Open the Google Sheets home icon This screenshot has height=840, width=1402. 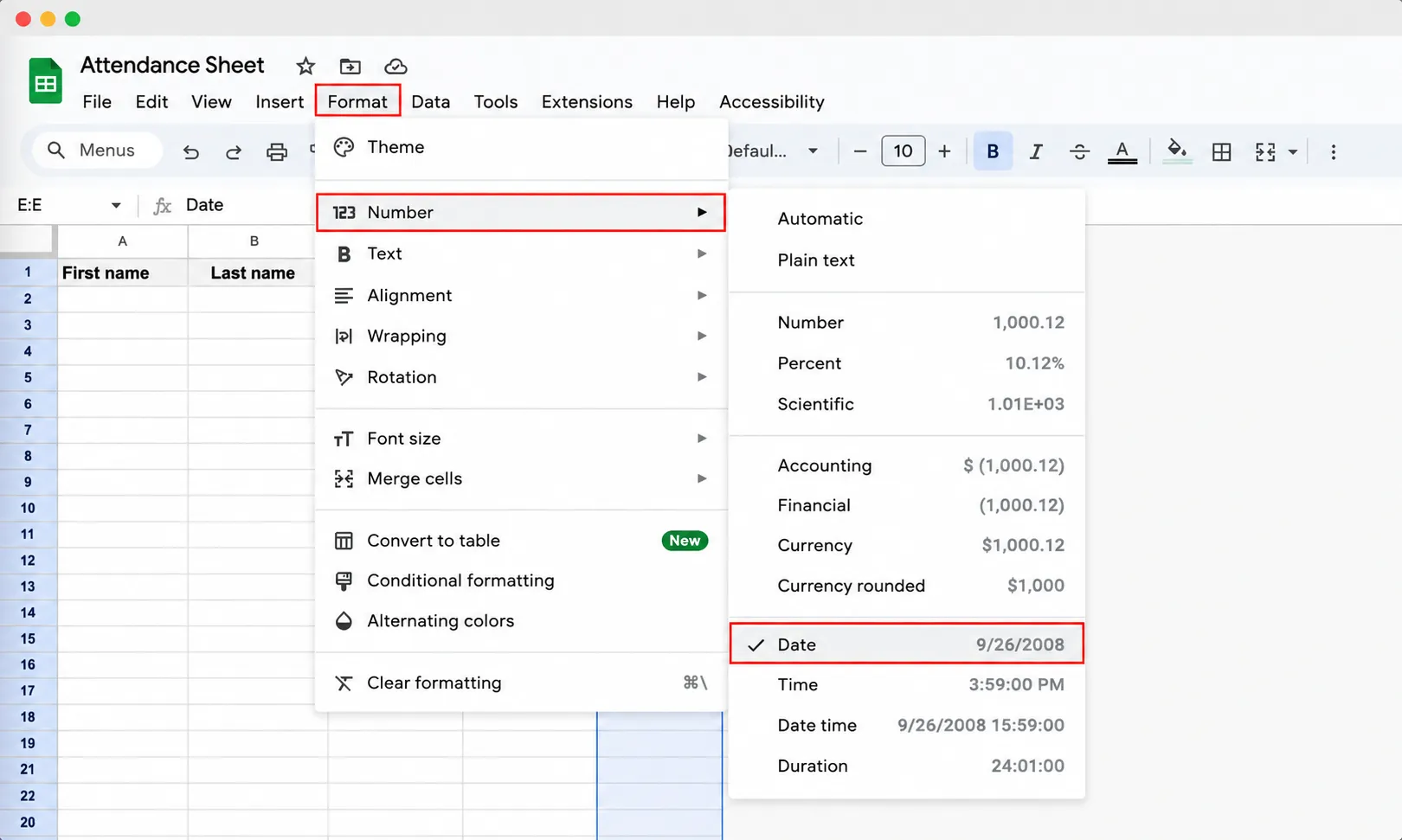coord(45,80)
